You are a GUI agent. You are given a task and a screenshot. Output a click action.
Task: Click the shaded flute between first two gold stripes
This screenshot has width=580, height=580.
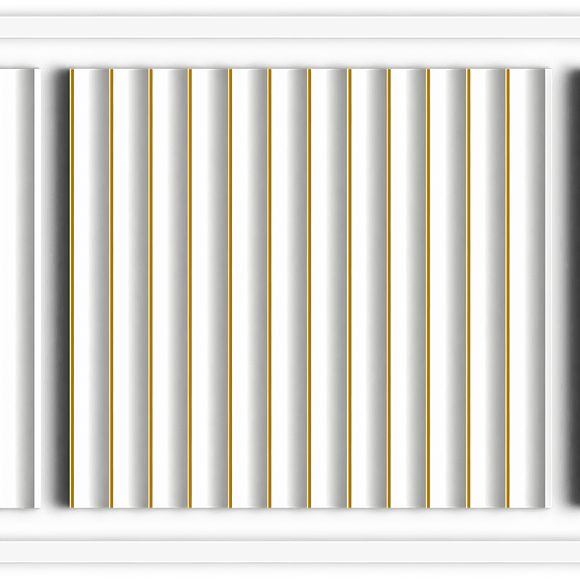92,288
